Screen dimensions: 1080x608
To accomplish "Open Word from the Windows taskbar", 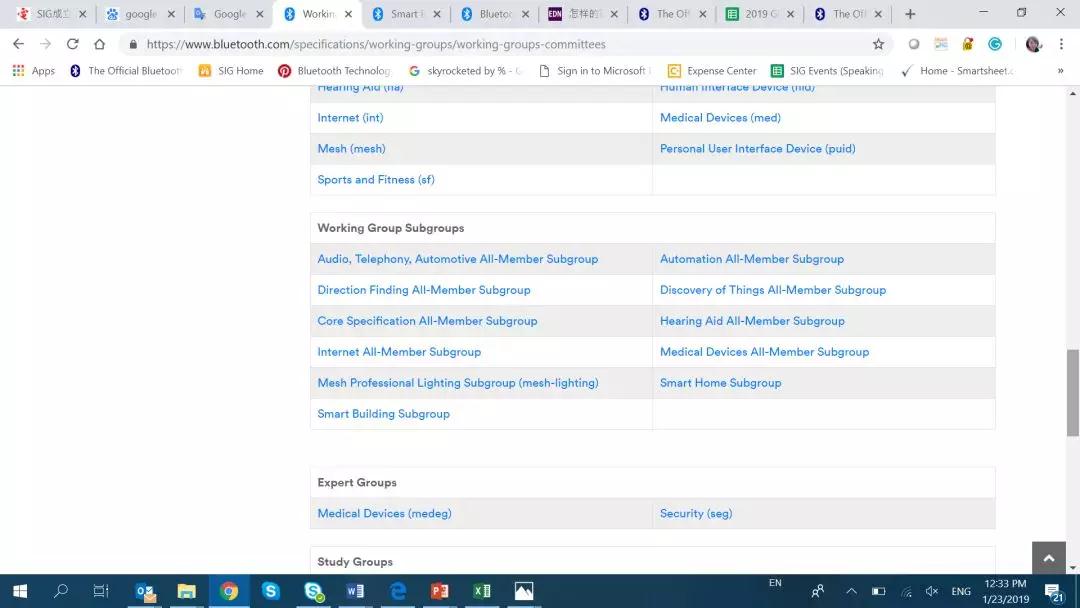I will [x=355, y=591].
